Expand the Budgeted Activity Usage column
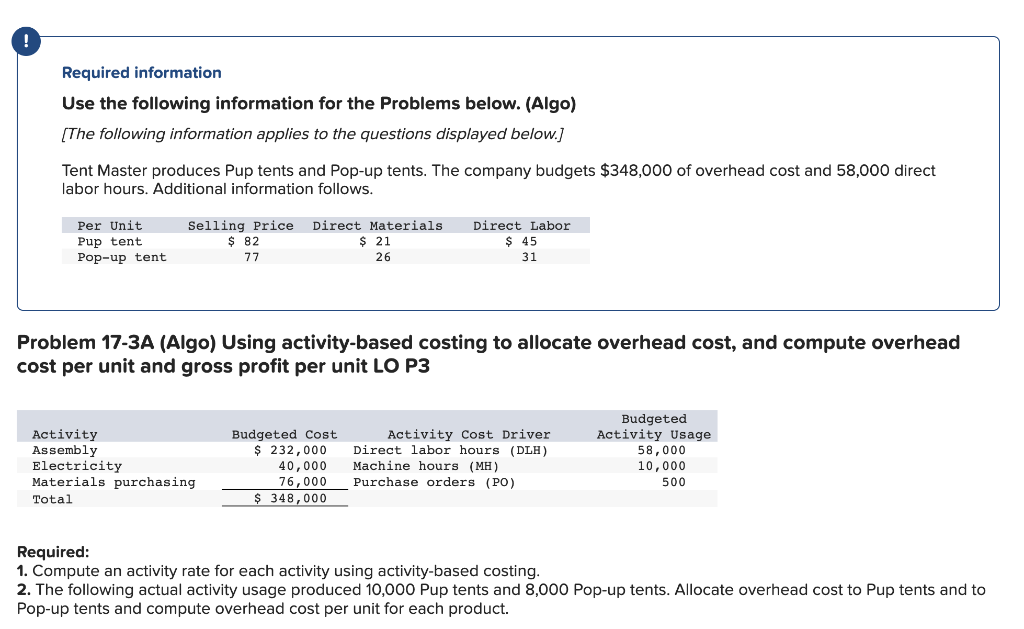The height and width of the screenshot is (629, 1024). coord(653,426)
